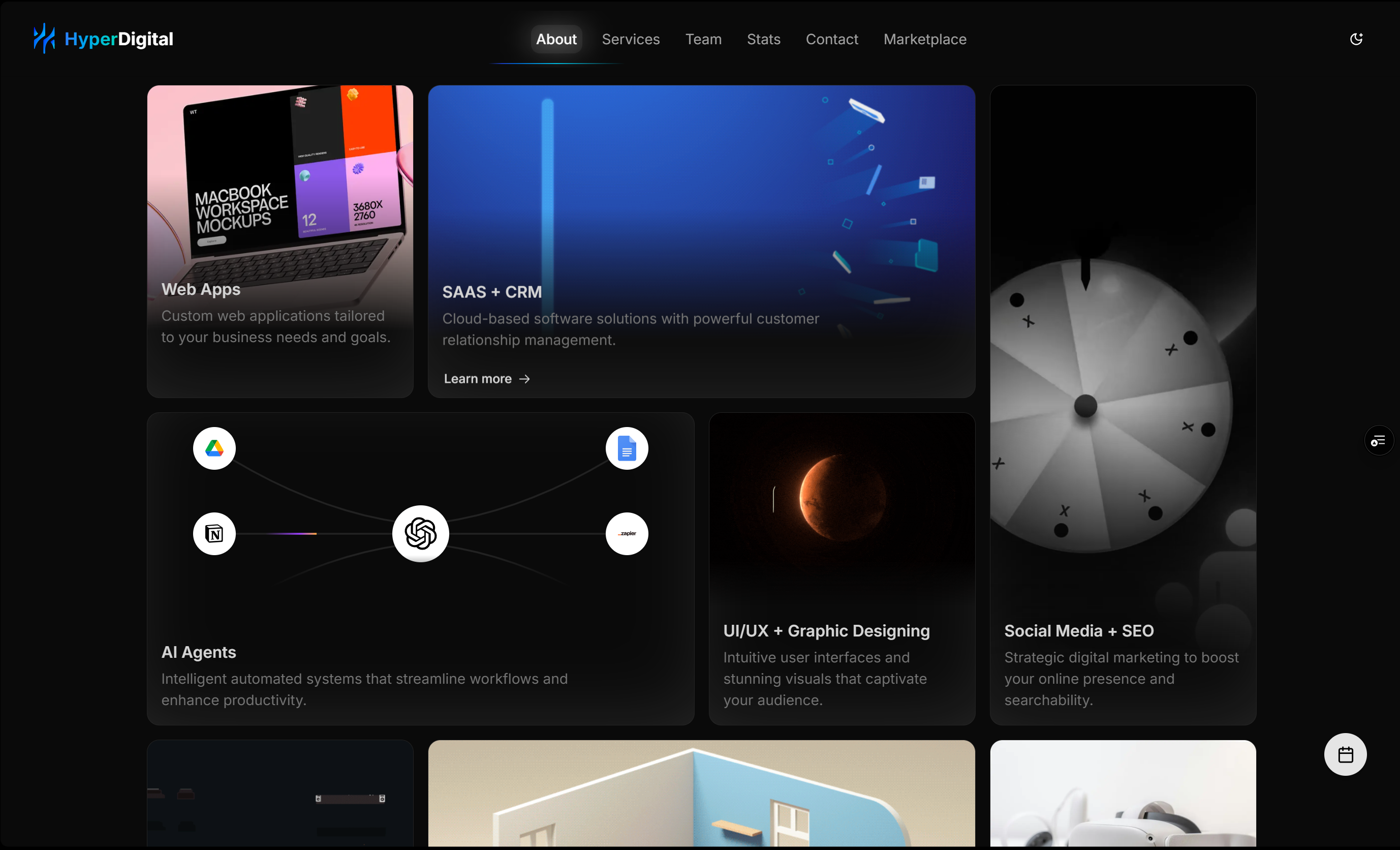
Task: Click the HyperDigital logo icon
Action: (x=44, y=39)
